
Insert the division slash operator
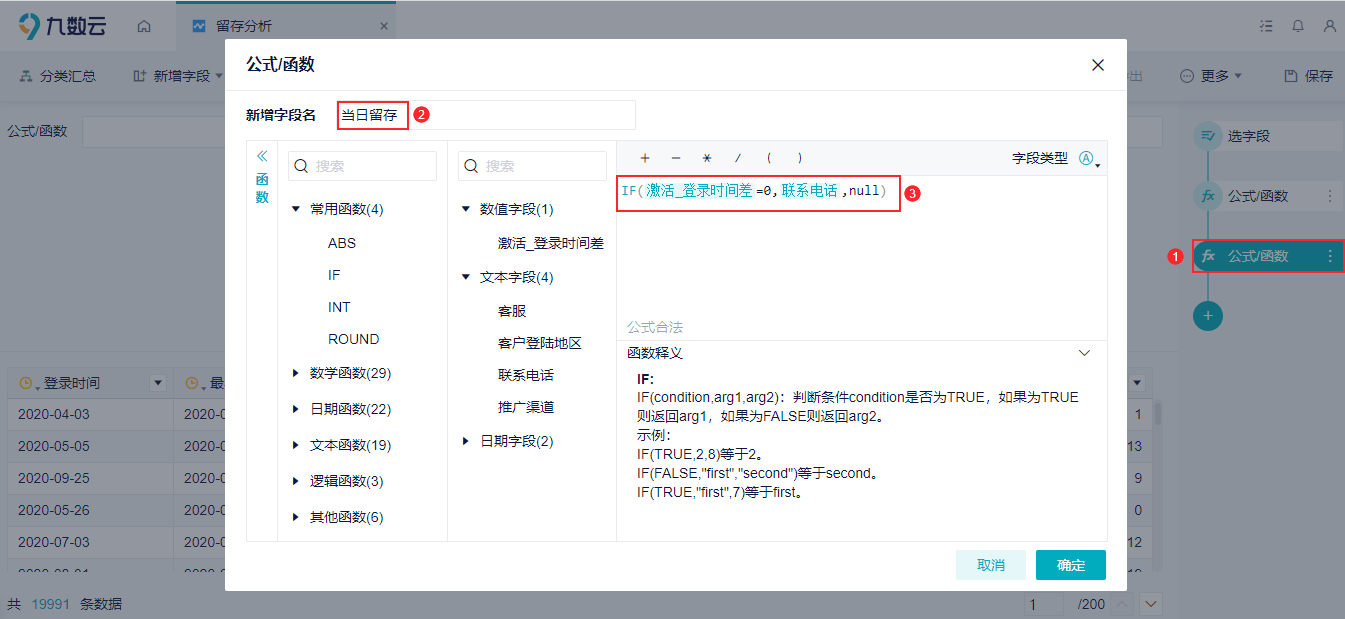click(x=738, y=158)
